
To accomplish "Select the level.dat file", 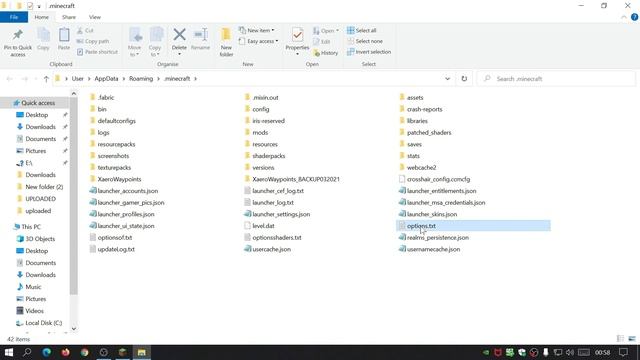I will (263, 226).
